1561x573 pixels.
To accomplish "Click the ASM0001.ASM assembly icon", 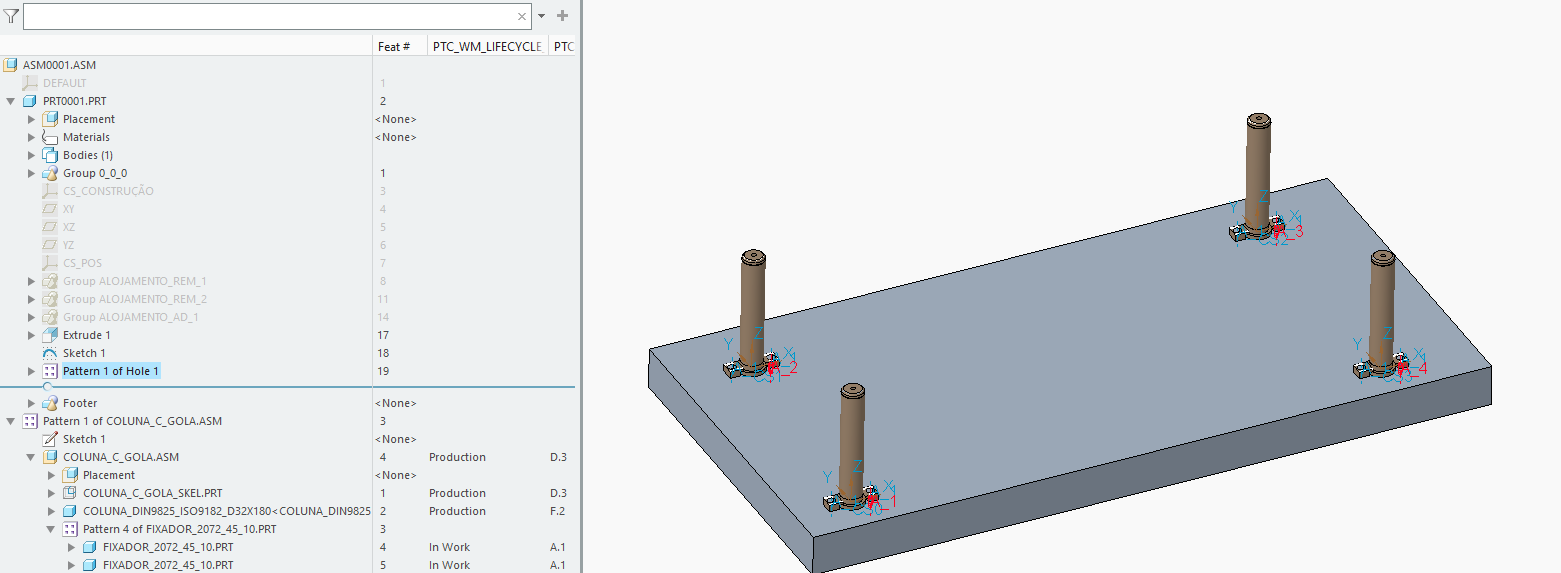I will [x=10, y=65].
